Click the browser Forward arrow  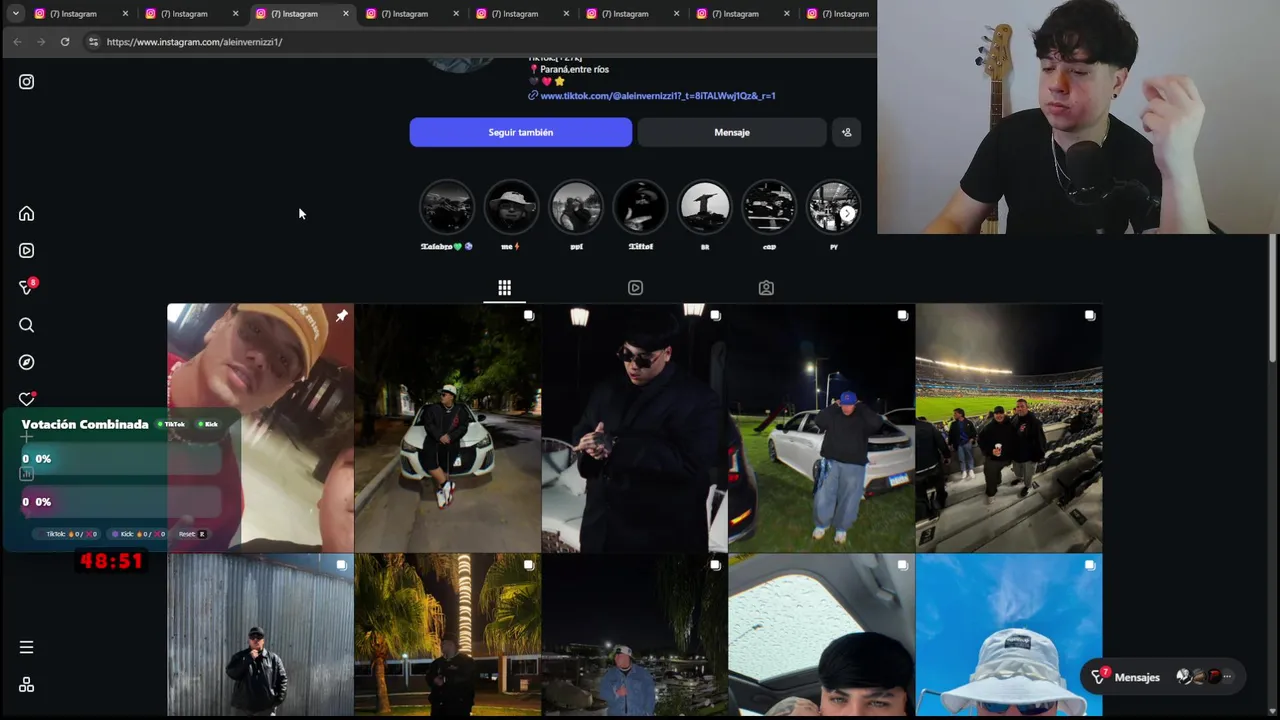41,42
